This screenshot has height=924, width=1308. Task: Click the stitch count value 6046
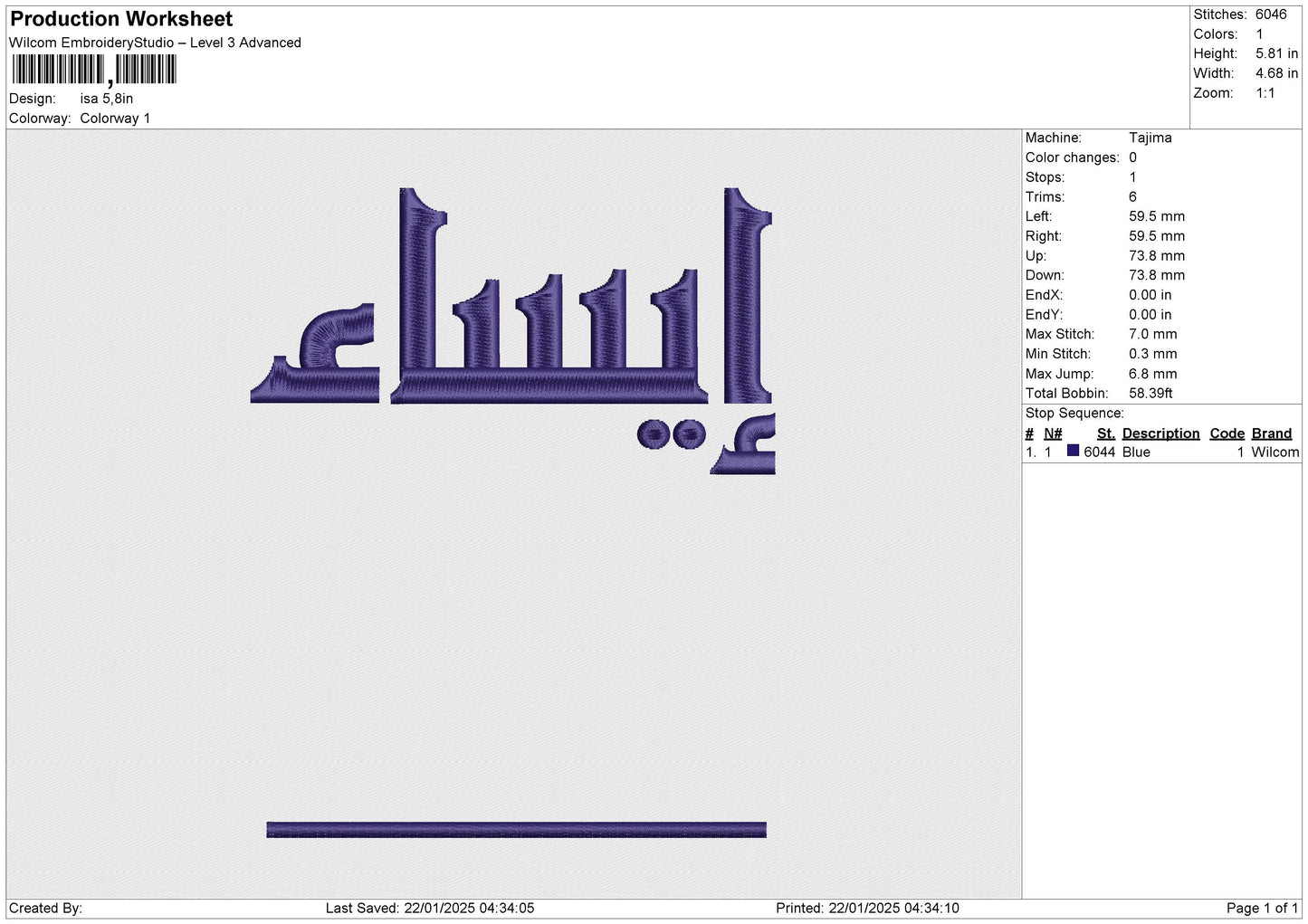click(1271, 14)
